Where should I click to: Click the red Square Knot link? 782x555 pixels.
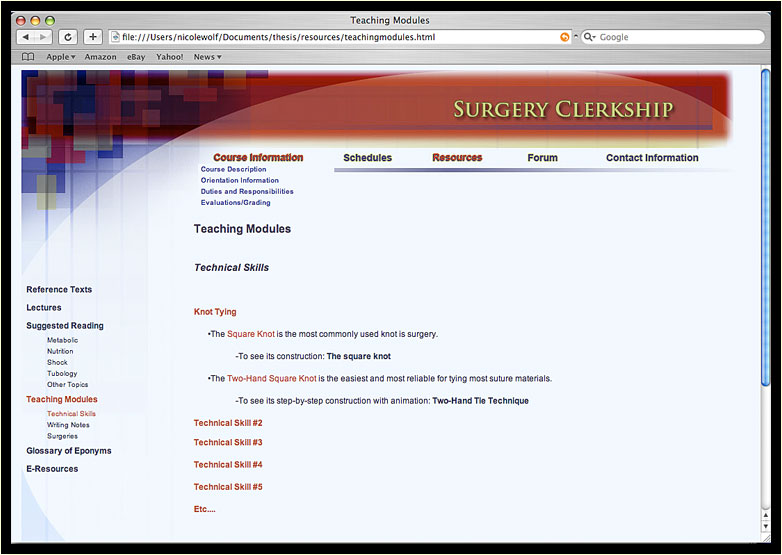(x=251, y=334)
